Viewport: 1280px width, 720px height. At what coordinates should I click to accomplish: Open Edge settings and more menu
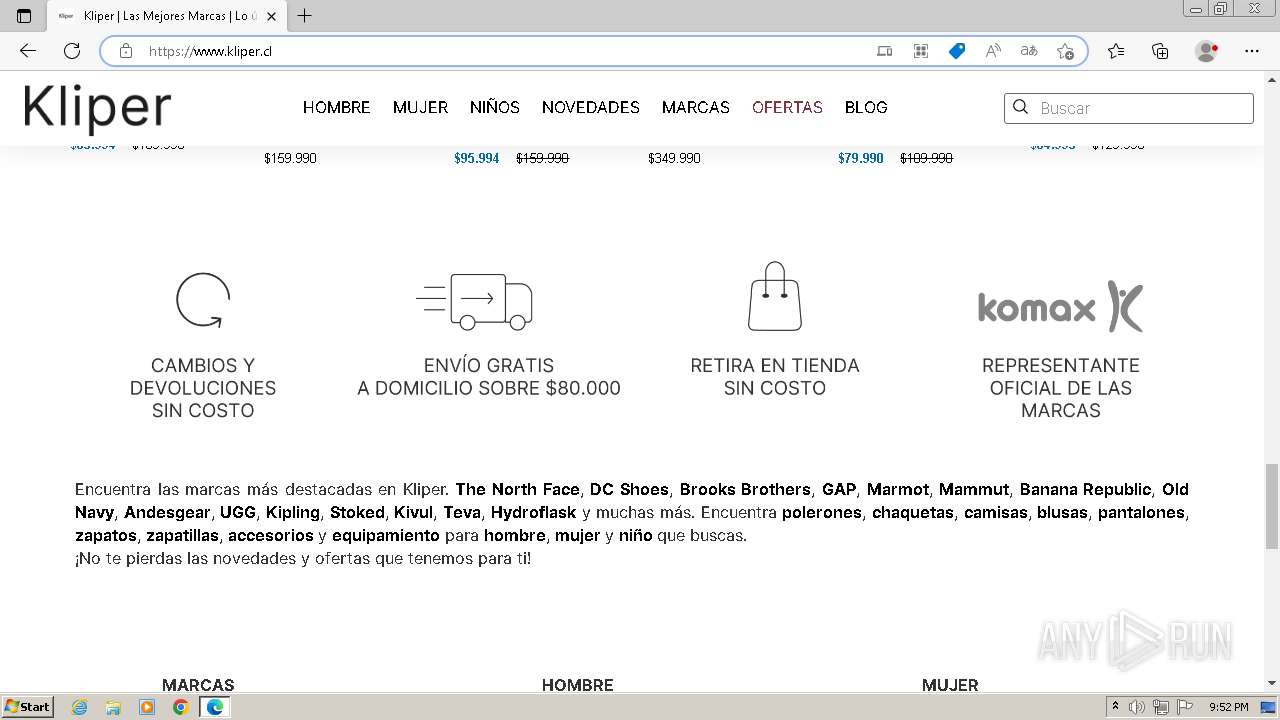point(1252,51)
